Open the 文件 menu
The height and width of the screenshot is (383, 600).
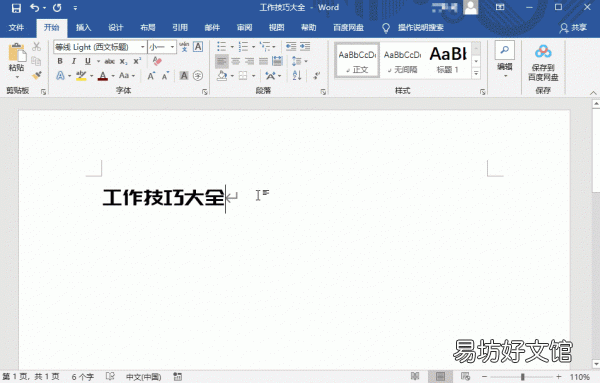16,28
